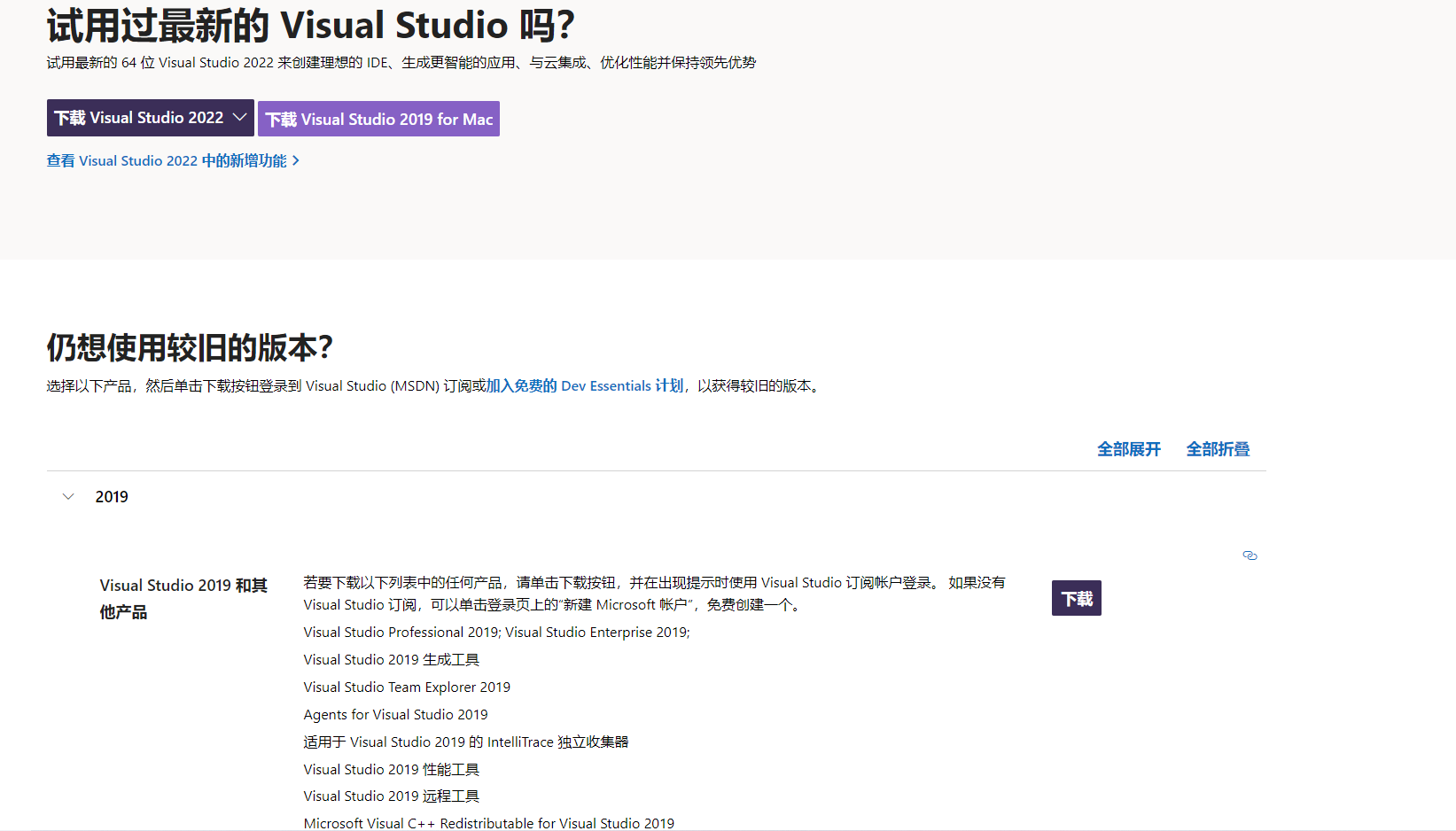Click Visual Studio 2019 性能工具 text
This screenshot has height=831, width=1456.
click(x=391, y=770)
